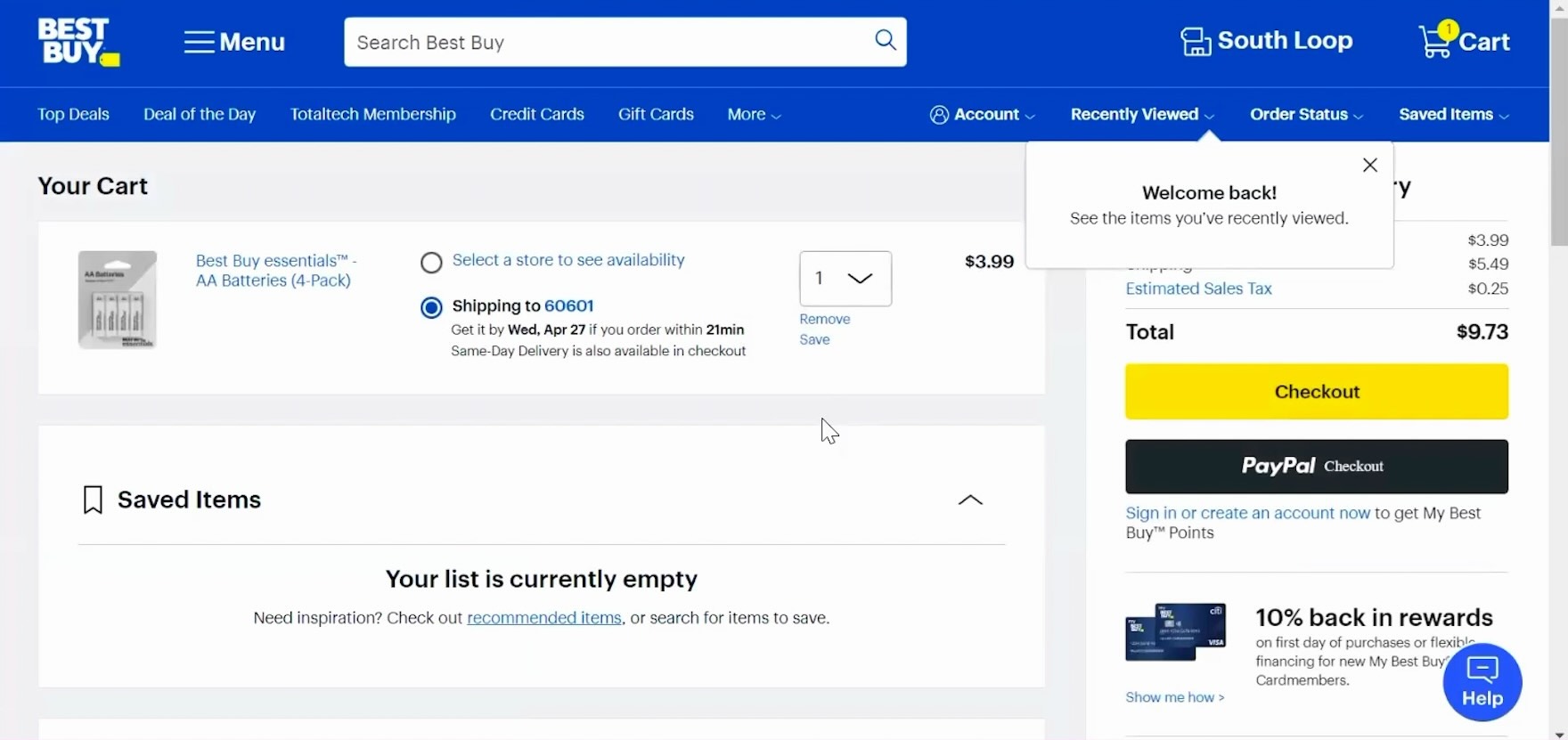The height and width of the screenshot is (740, 1568).
Task: Open the South Loop store icon
Action: (x=1196, y=42)
